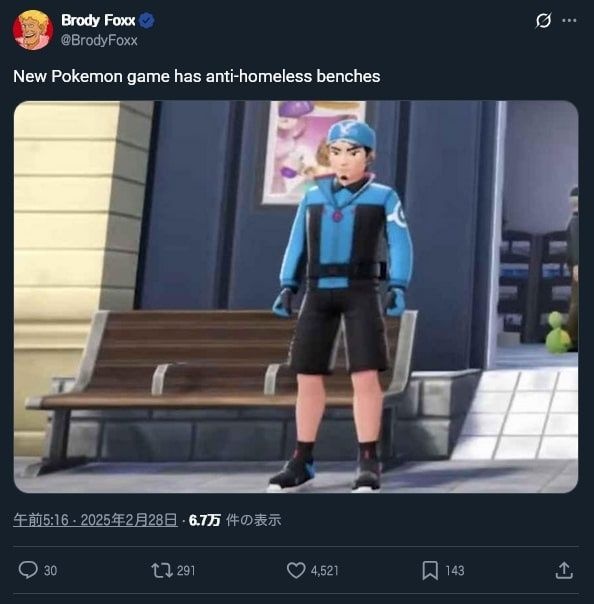View the 6.7万 views count

point(204,520)
